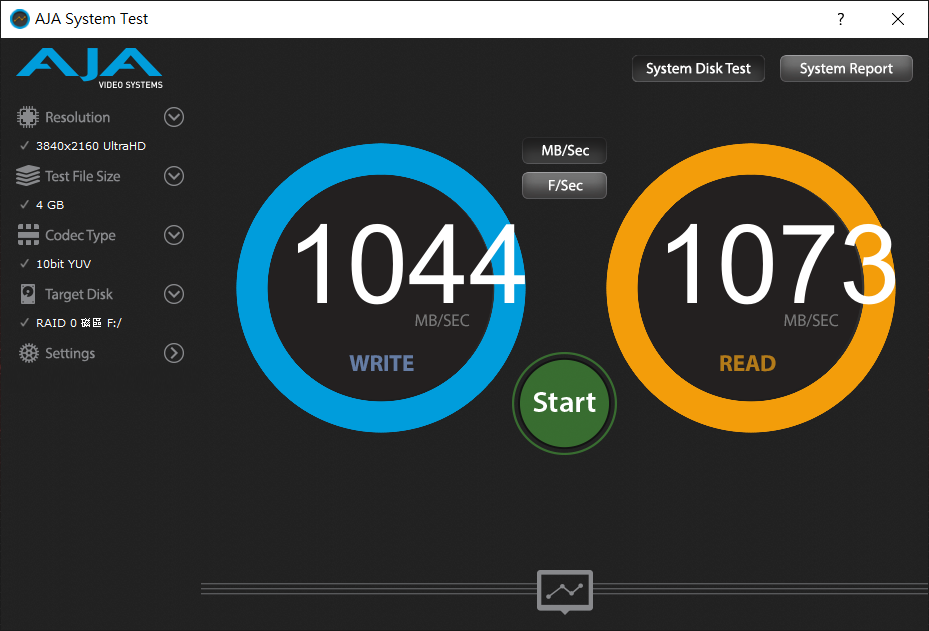Screen dimensions: 929x631
Task: Expand the Resolution dropdown arrow
Action: [x=174, y=117]
